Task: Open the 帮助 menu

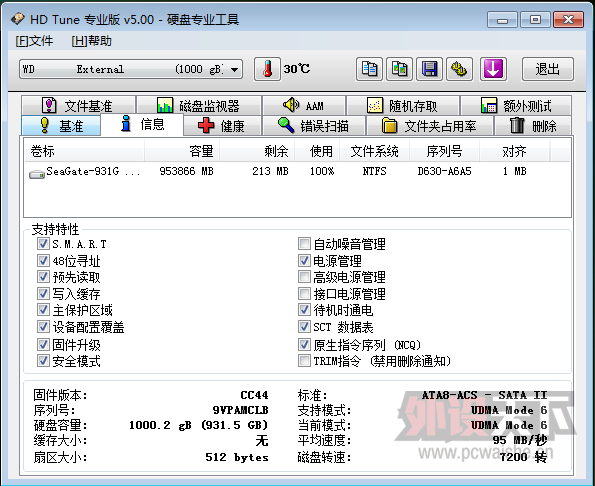Action: [x=91, y=41]
